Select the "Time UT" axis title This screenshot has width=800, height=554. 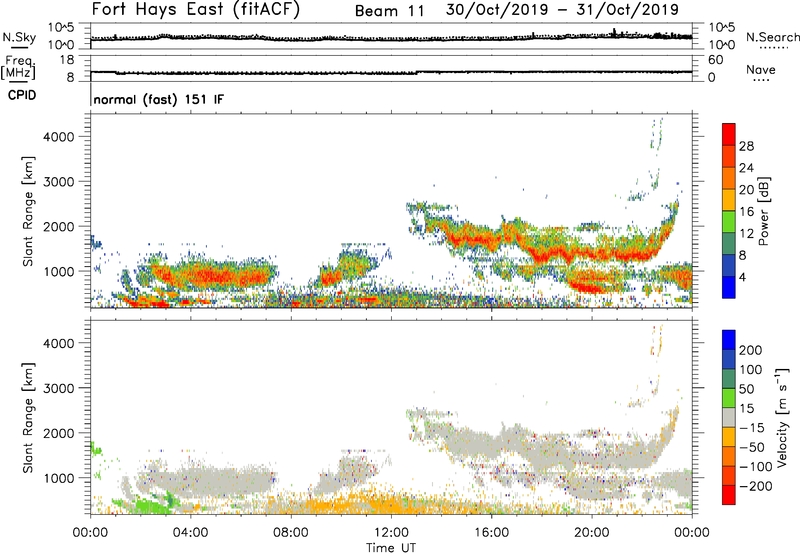391,548
